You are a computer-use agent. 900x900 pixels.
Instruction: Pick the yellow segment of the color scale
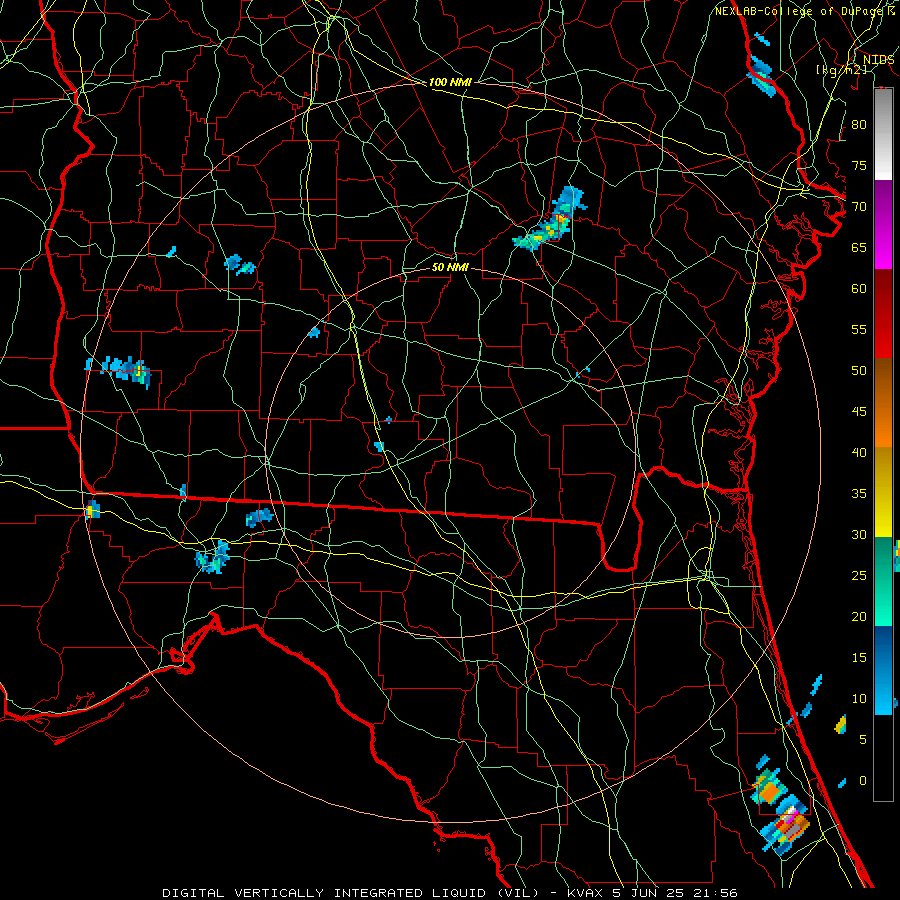click(883, 492)
